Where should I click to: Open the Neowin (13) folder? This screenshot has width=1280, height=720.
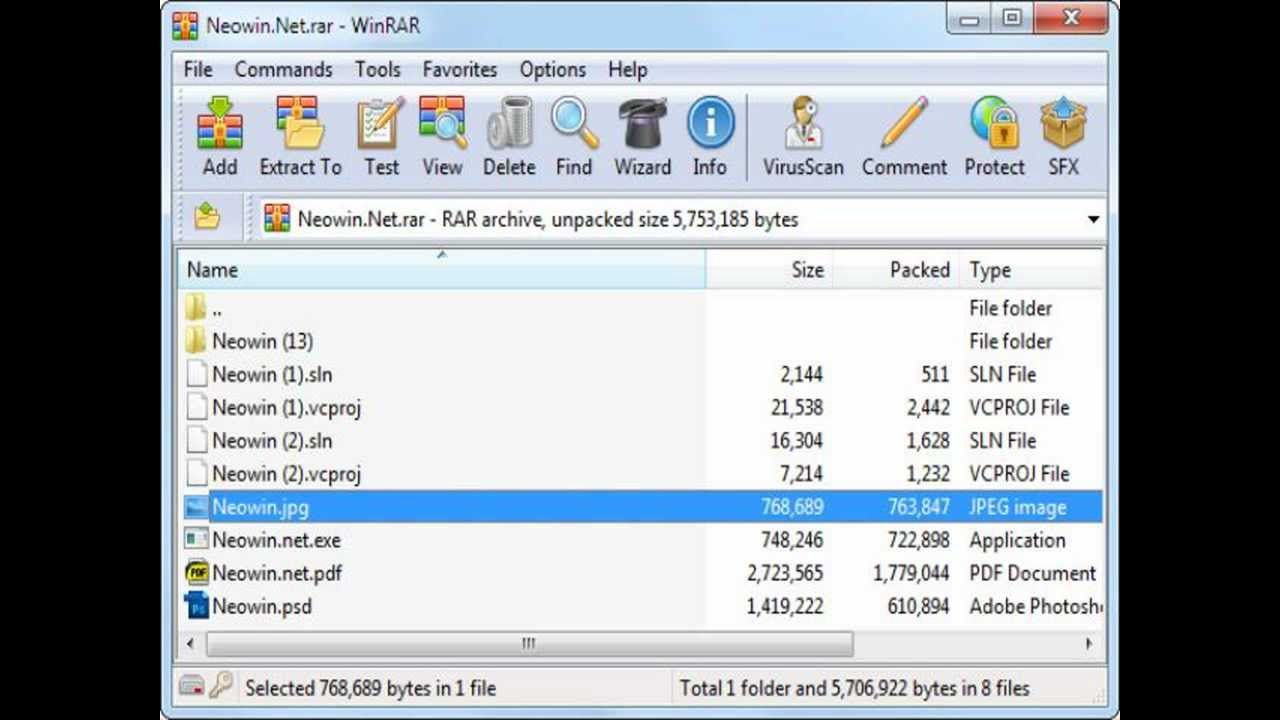(x=262, y=341)
